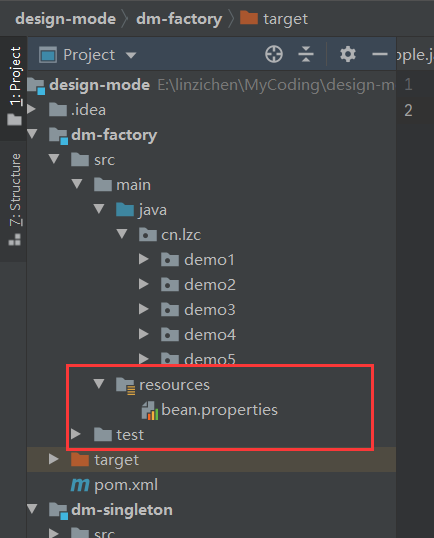Expand the demo2 package arrow
This screenshot has height=538, width=434.
(x=143, y=284)
